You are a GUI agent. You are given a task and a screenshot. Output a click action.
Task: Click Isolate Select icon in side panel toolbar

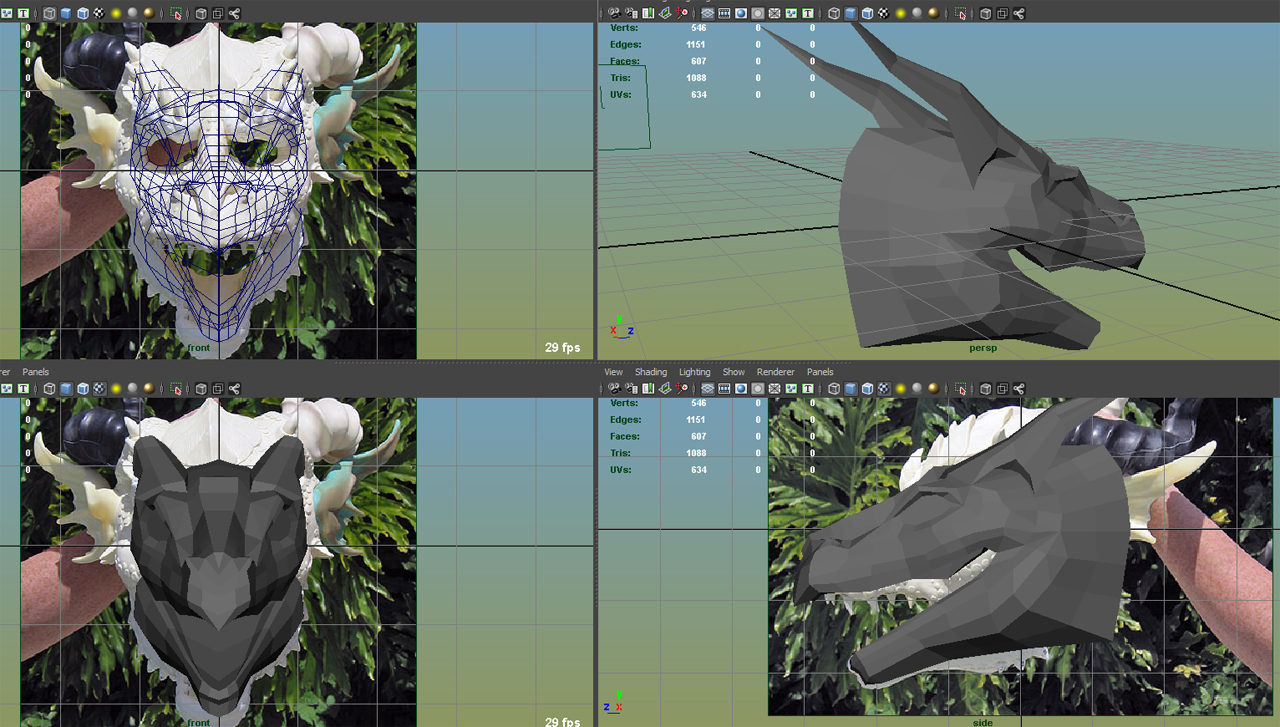point(961,389)
